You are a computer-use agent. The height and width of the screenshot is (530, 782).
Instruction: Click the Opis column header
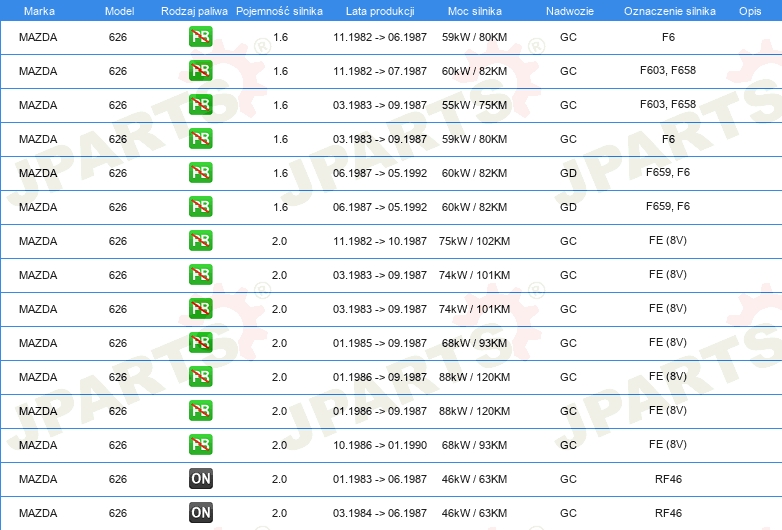(x=749, y=10)
